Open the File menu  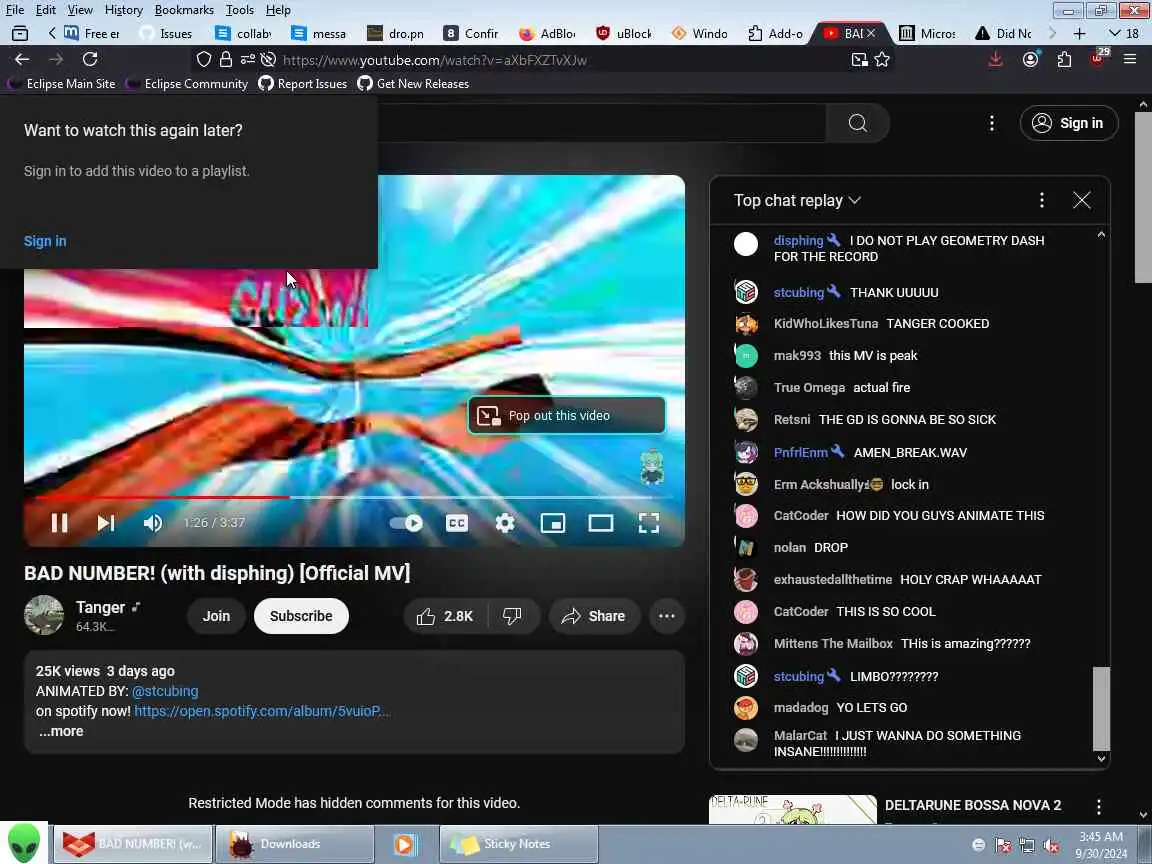click(15, 10)
